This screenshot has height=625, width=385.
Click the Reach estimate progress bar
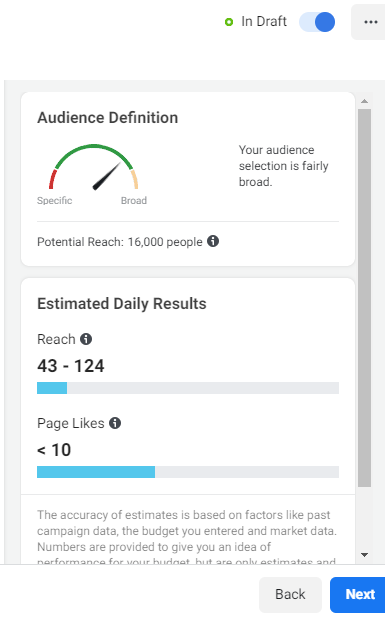(x=188, y=388)
